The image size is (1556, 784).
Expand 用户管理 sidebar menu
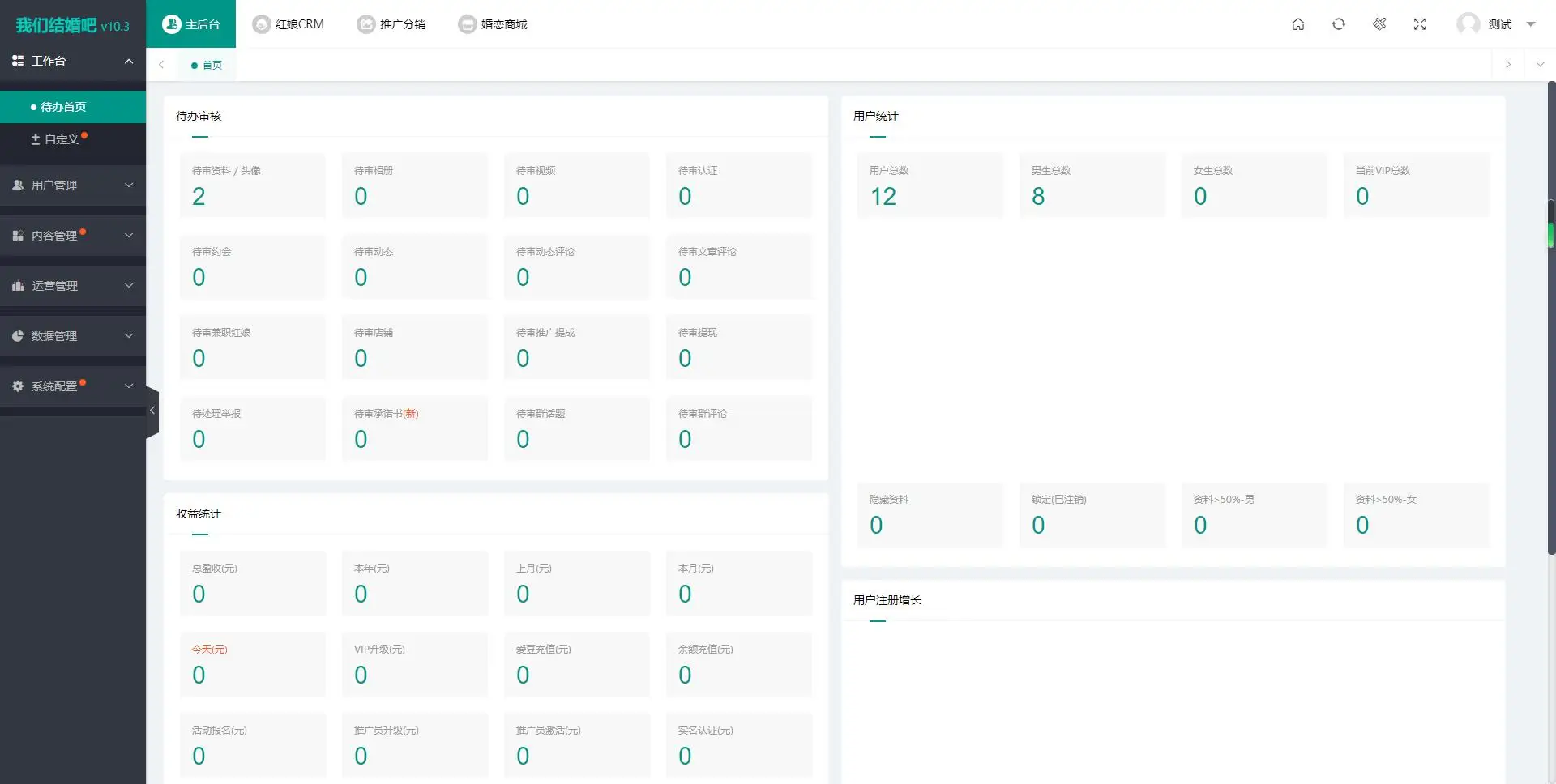73,185
